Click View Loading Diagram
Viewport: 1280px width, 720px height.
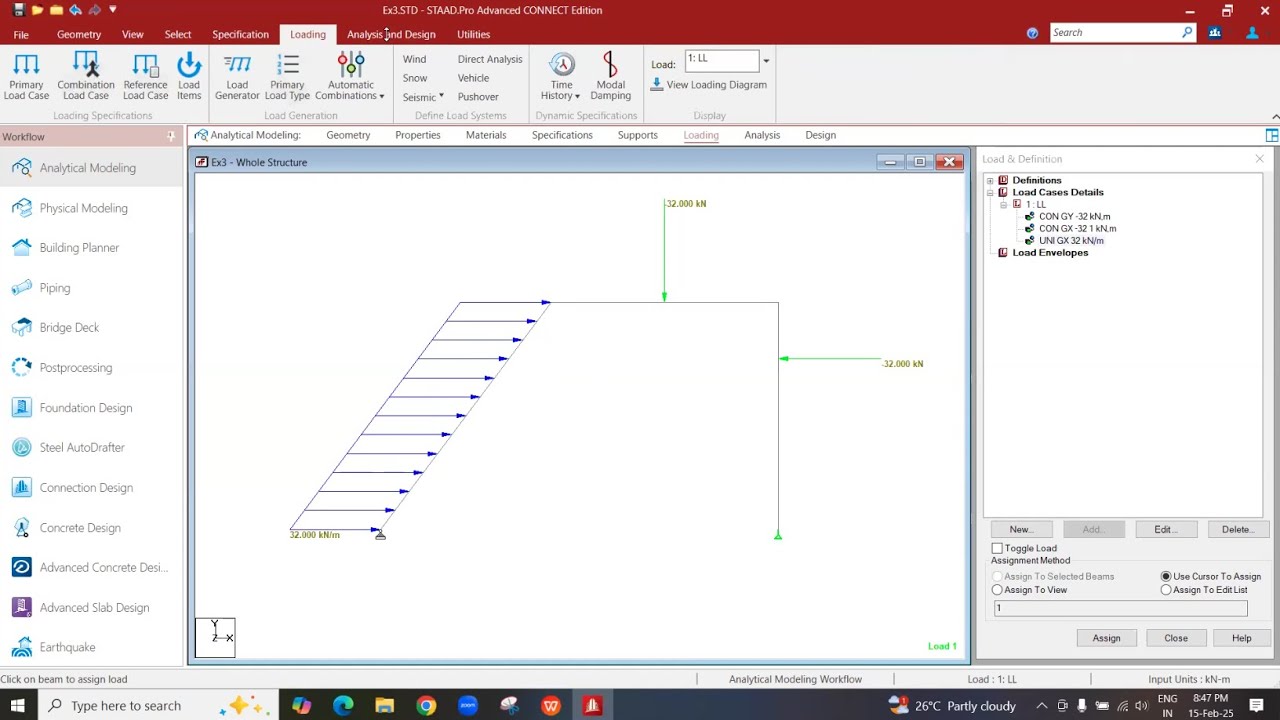click(708, 85)
